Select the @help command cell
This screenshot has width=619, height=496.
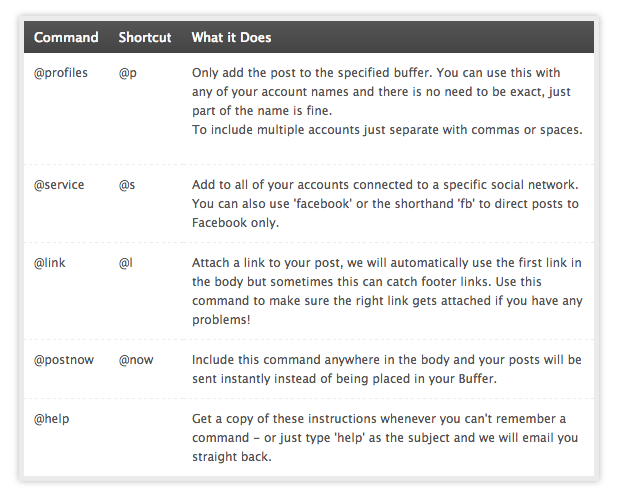pos(52,419)
